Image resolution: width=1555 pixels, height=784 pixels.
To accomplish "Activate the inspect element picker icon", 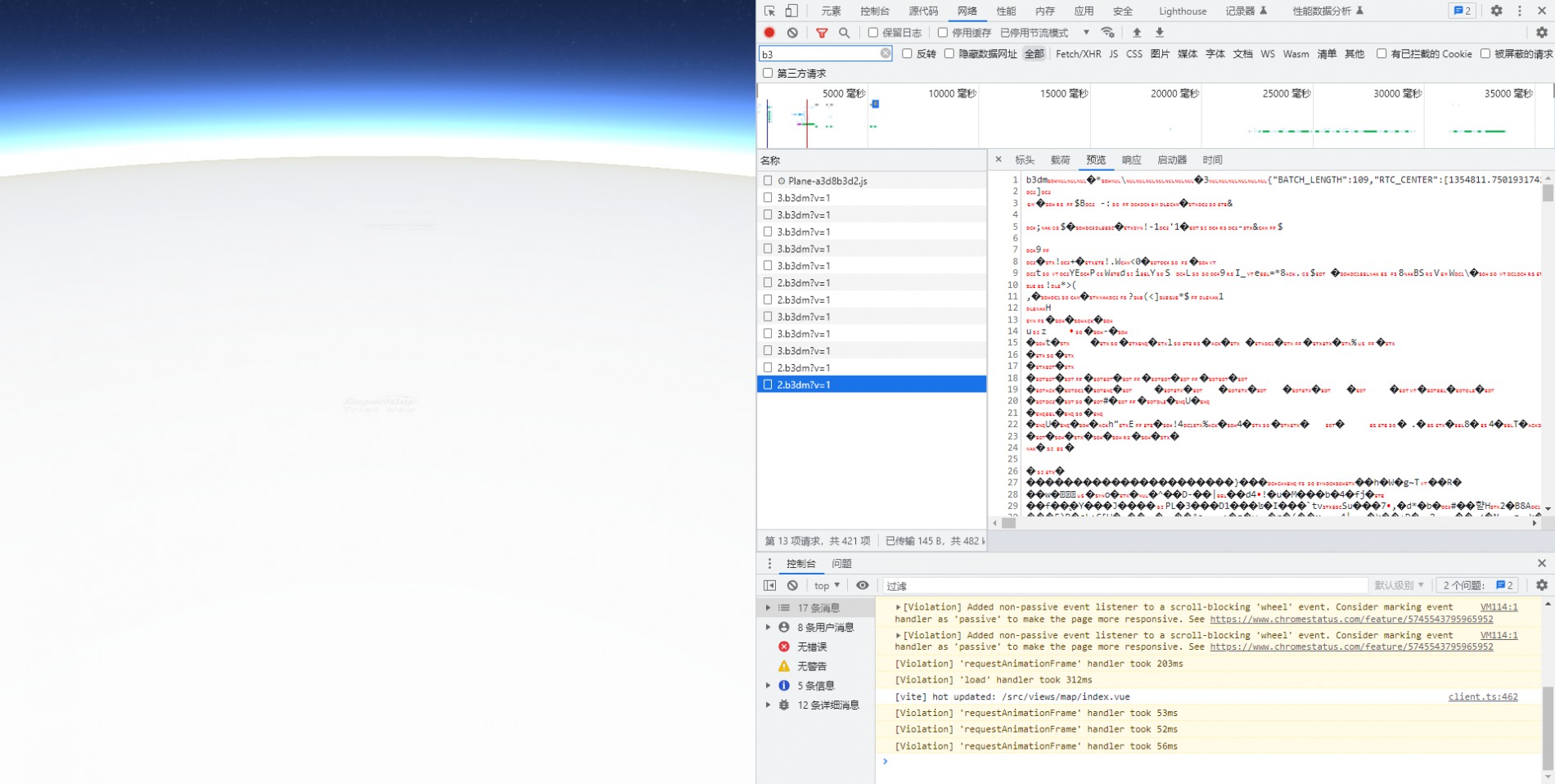I will (x=769, y=11).
